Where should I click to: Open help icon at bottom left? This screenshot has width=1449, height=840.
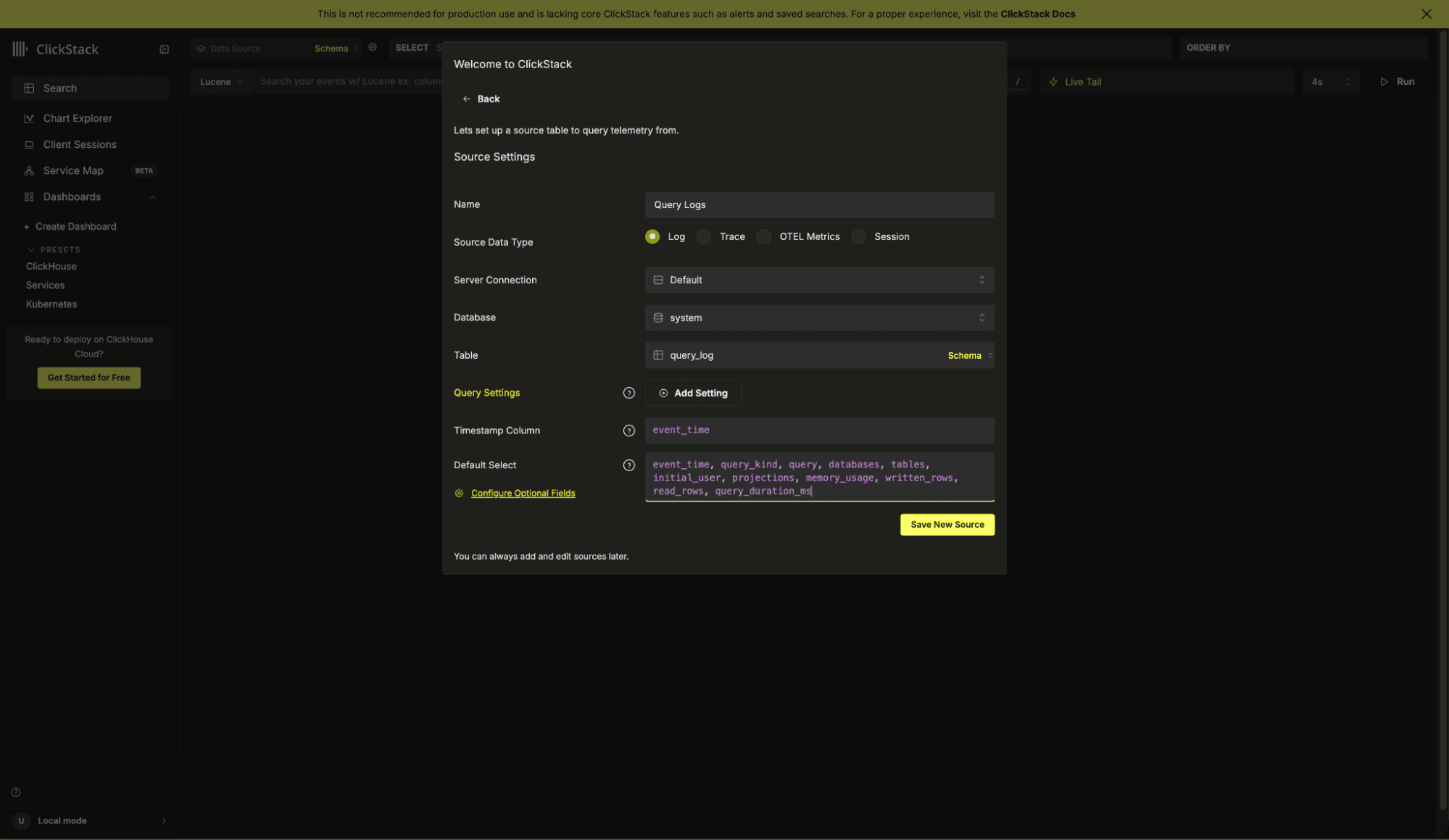[x=16, y=792]
